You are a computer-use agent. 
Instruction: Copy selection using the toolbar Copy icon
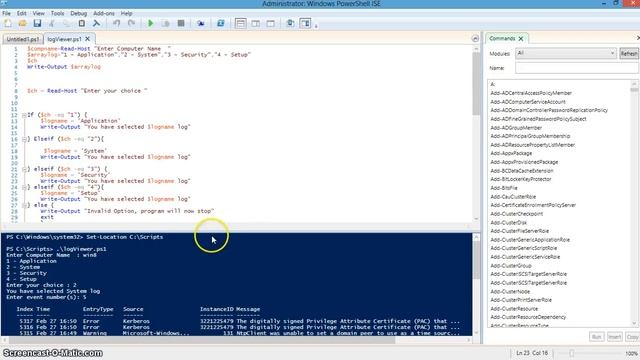point(67,23)
